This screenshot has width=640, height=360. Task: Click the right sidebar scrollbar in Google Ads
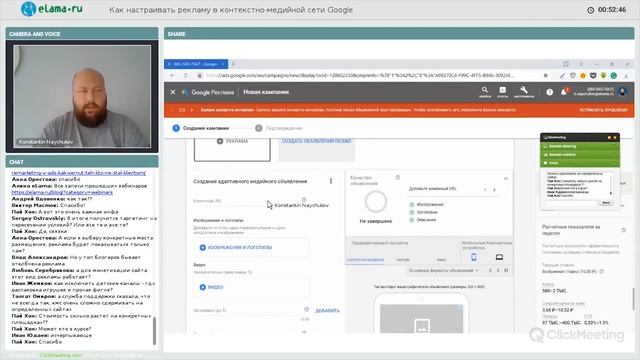(633, 298)
